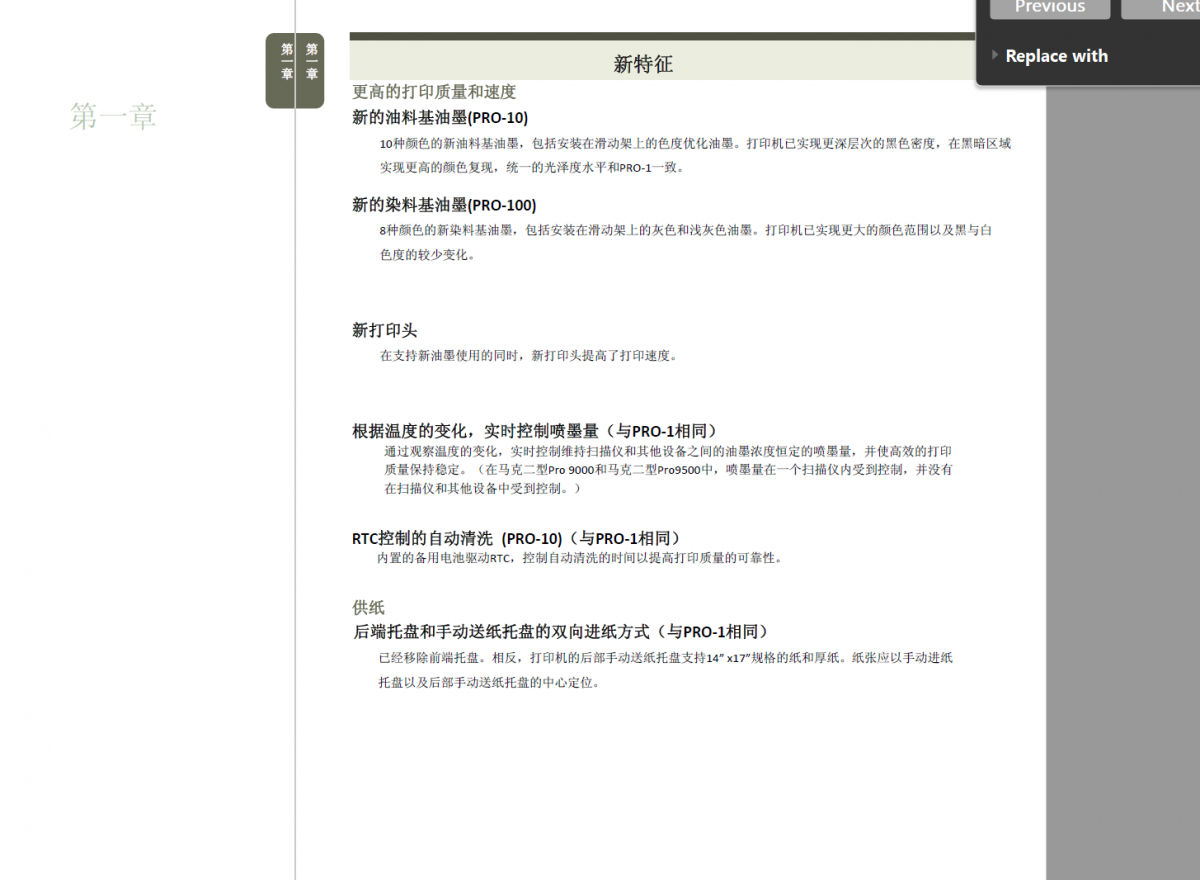Click the 供纸 section heading
This screenshot has width=1200, height=880.
click(368, 607)
